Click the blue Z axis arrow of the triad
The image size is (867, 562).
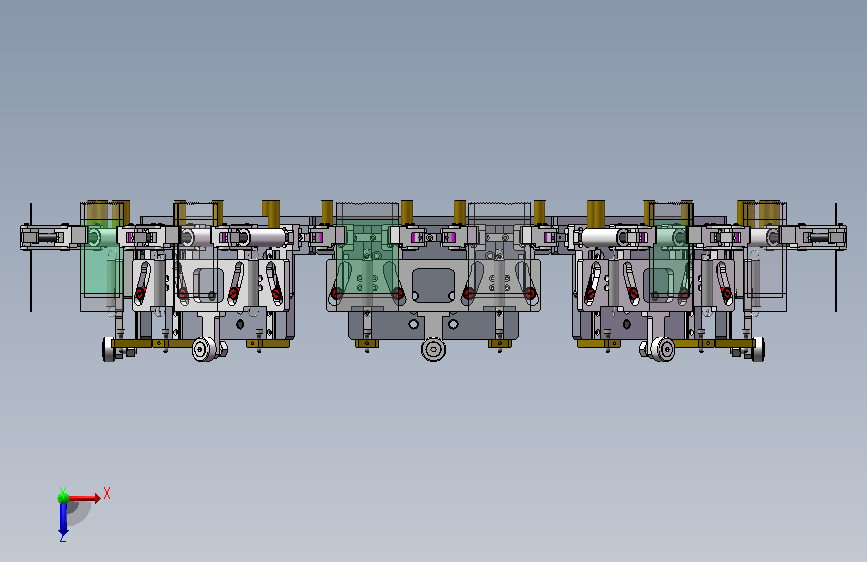[x=63, y=521]
